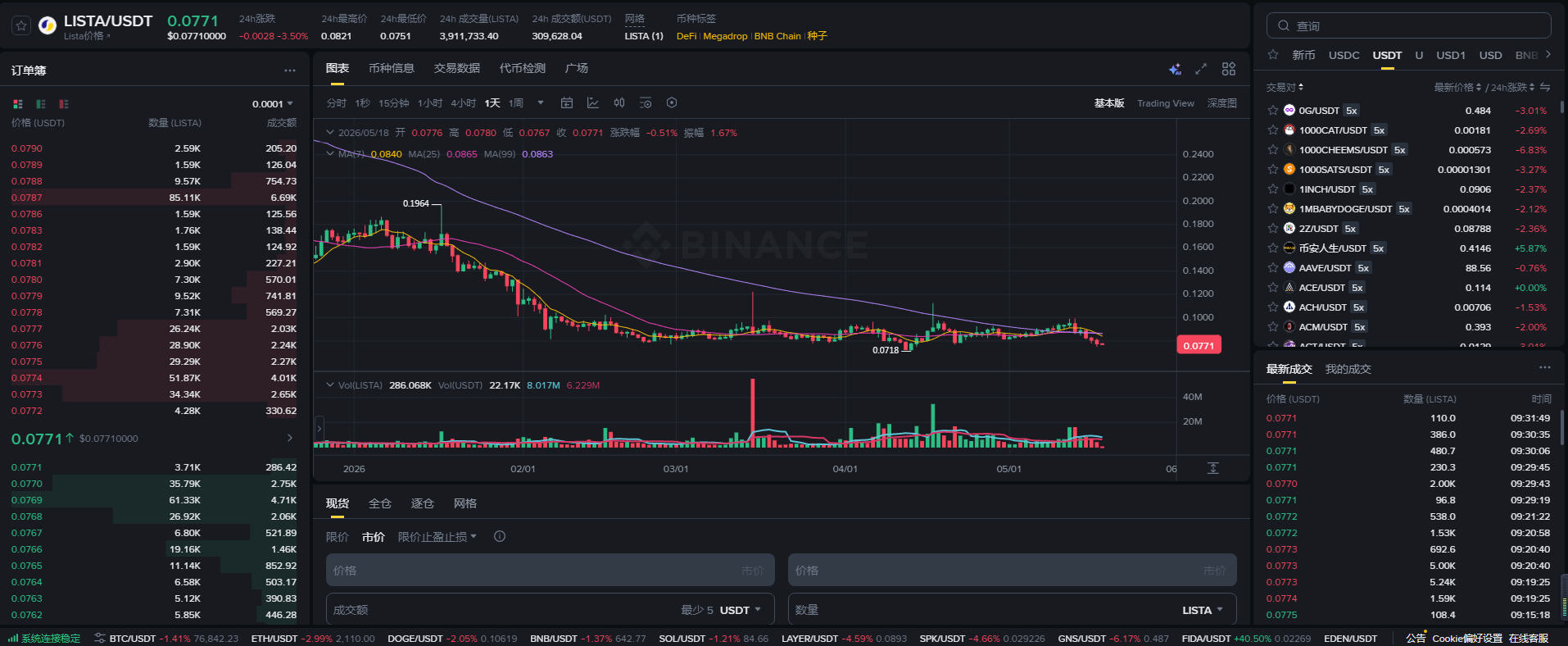Open the AI sparkle assistant icon

point(1175,69)
